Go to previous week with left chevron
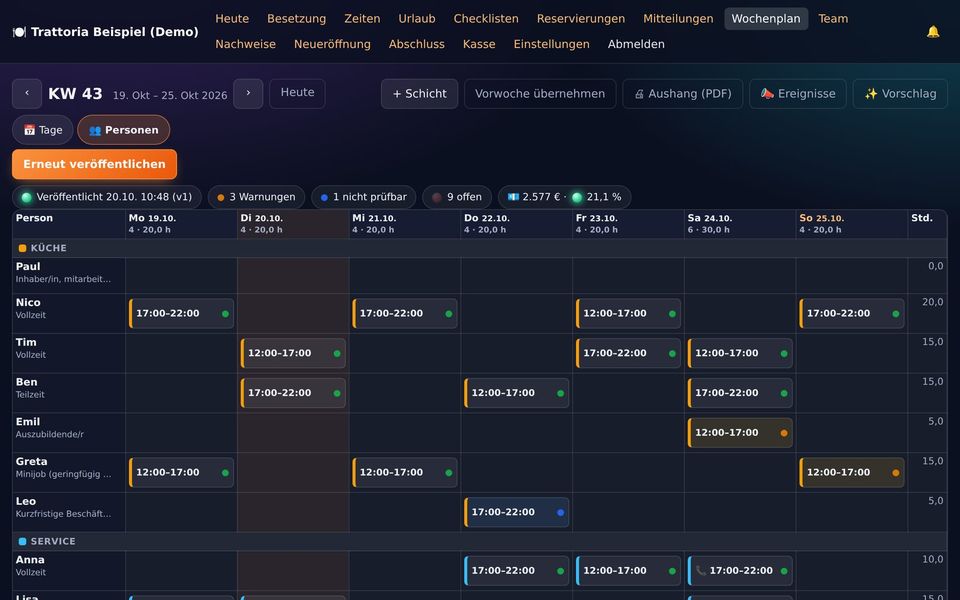960x600 pixels. tap(27, 94)
